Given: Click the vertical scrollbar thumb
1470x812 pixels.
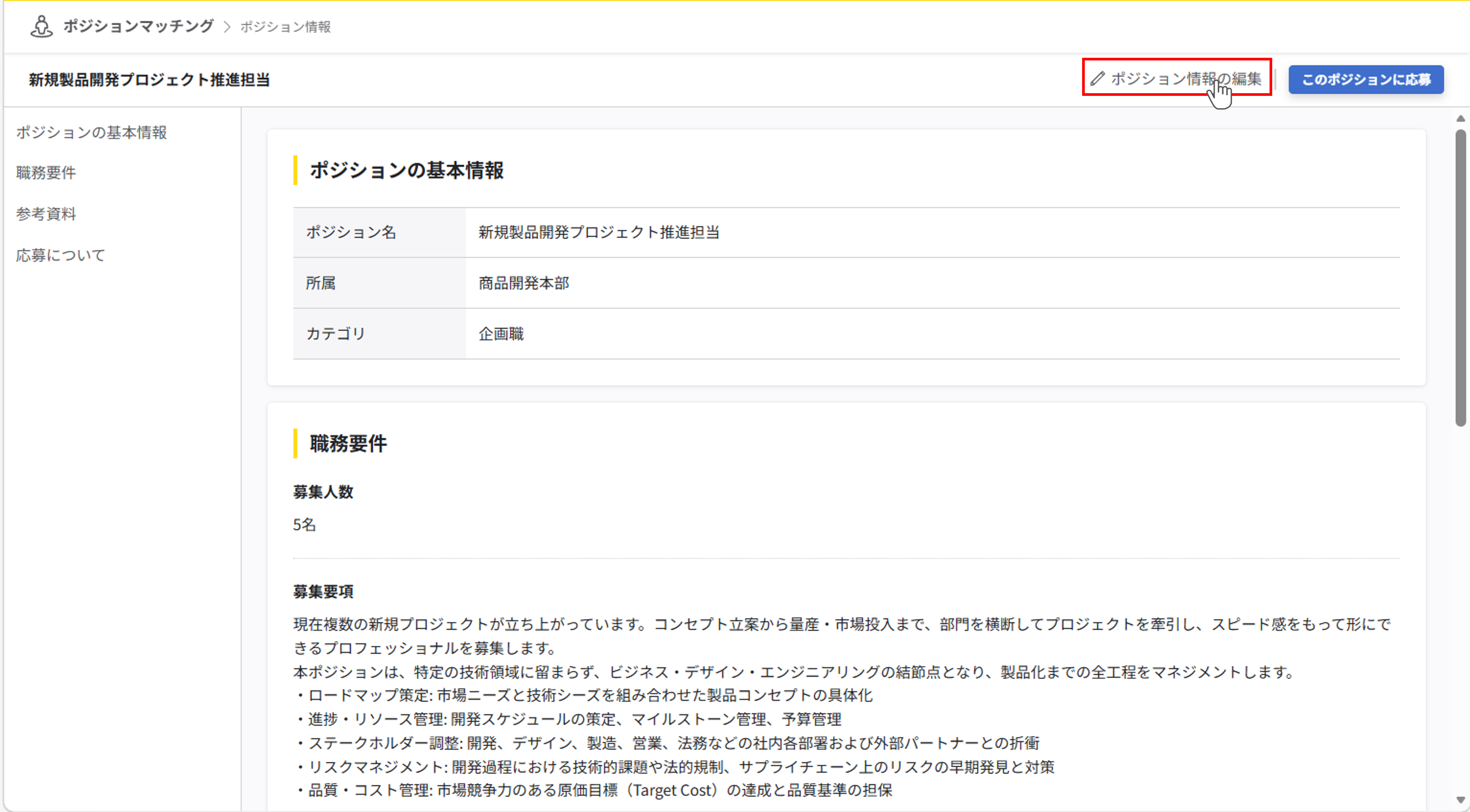Looking at the screenshot, I should click(1460, 278).
